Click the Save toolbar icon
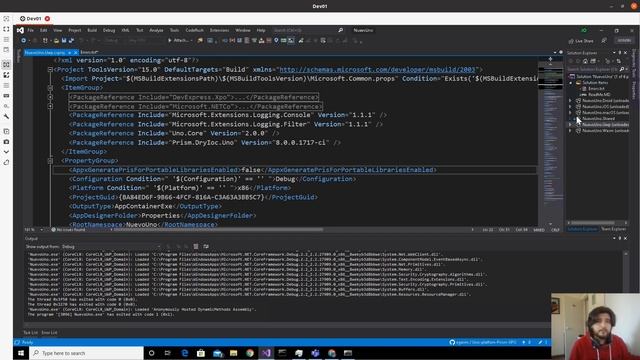The image size is (640, 360). [x=64, y=40]
